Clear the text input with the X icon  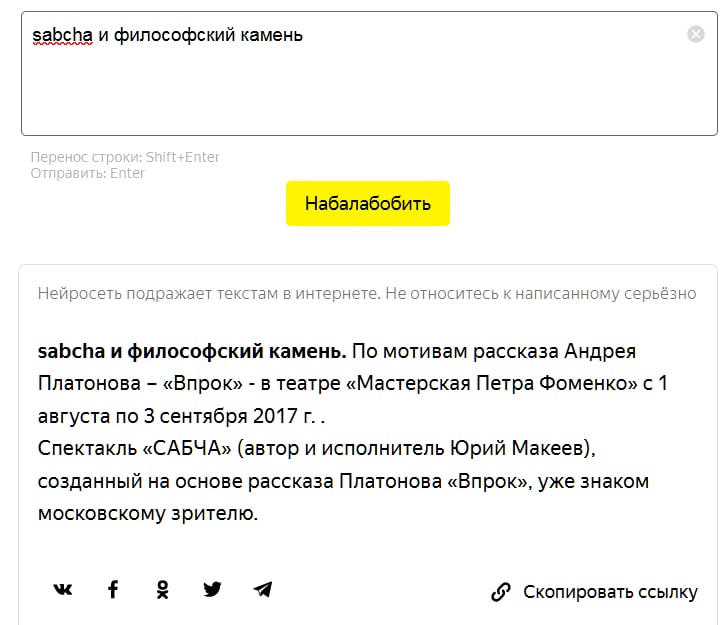696,34
